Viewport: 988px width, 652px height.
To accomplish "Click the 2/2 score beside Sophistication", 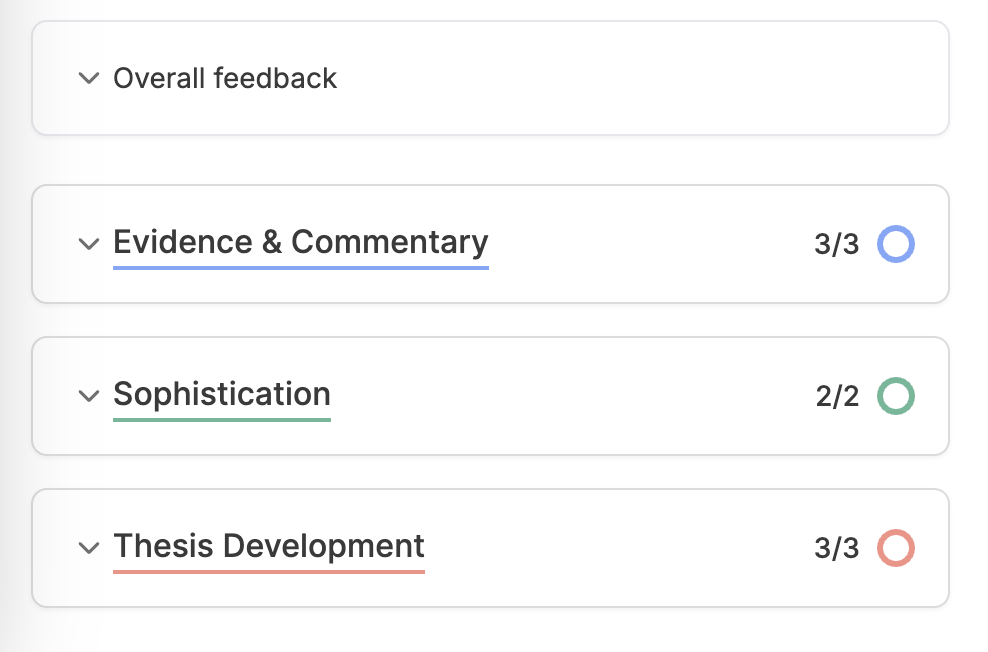I will click(835, 395).
